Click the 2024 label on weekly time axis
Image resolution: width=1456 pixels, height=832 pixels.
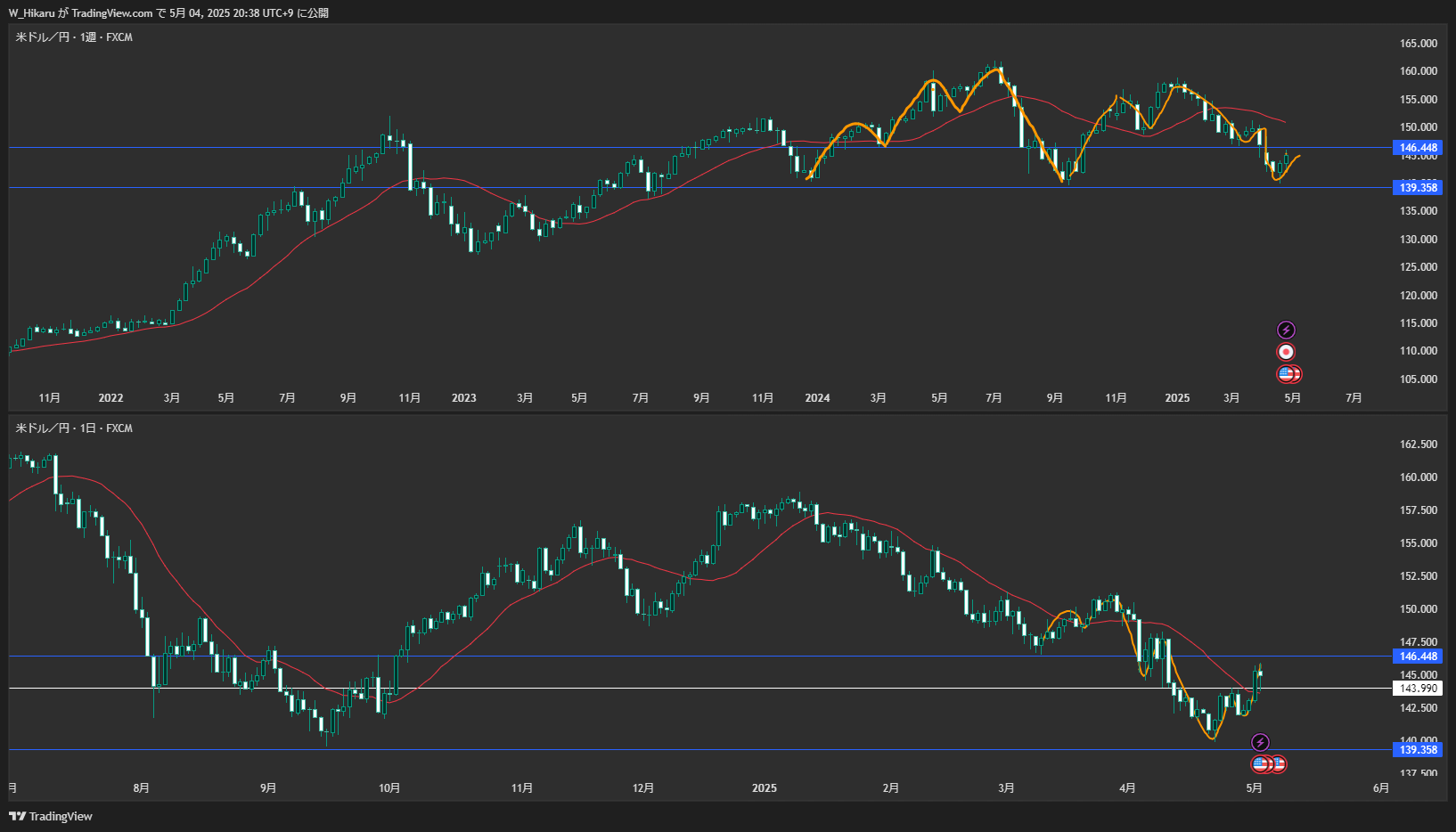tap(817, 398)
